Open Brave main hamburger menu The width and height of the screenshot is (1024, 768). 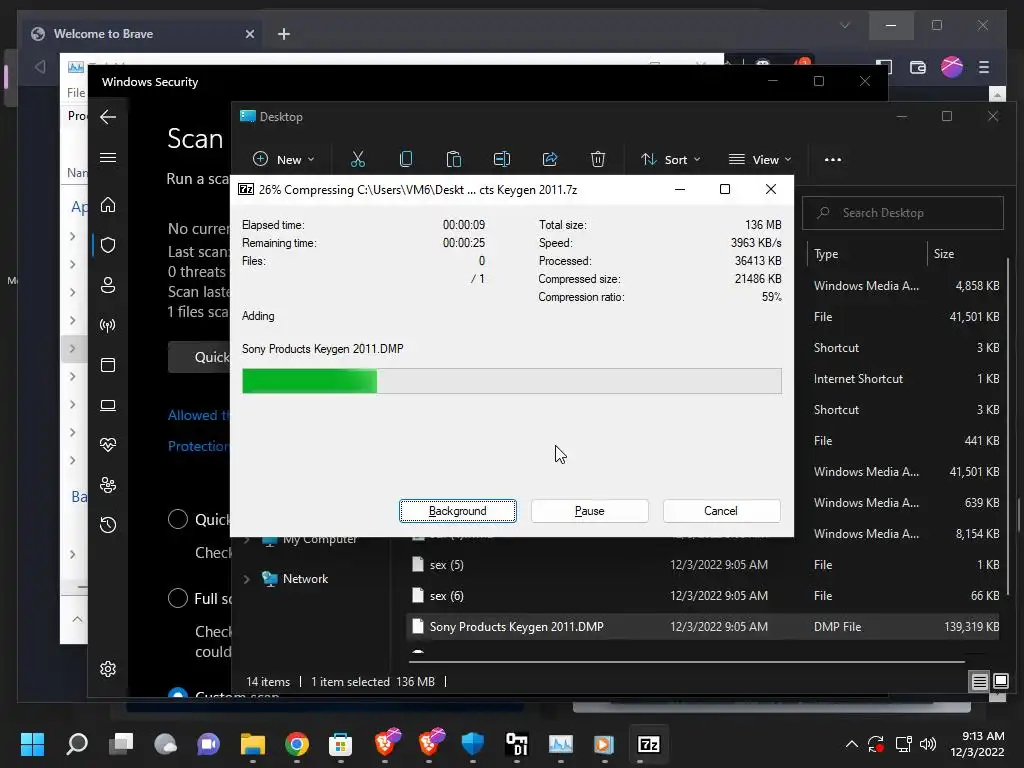984,67
